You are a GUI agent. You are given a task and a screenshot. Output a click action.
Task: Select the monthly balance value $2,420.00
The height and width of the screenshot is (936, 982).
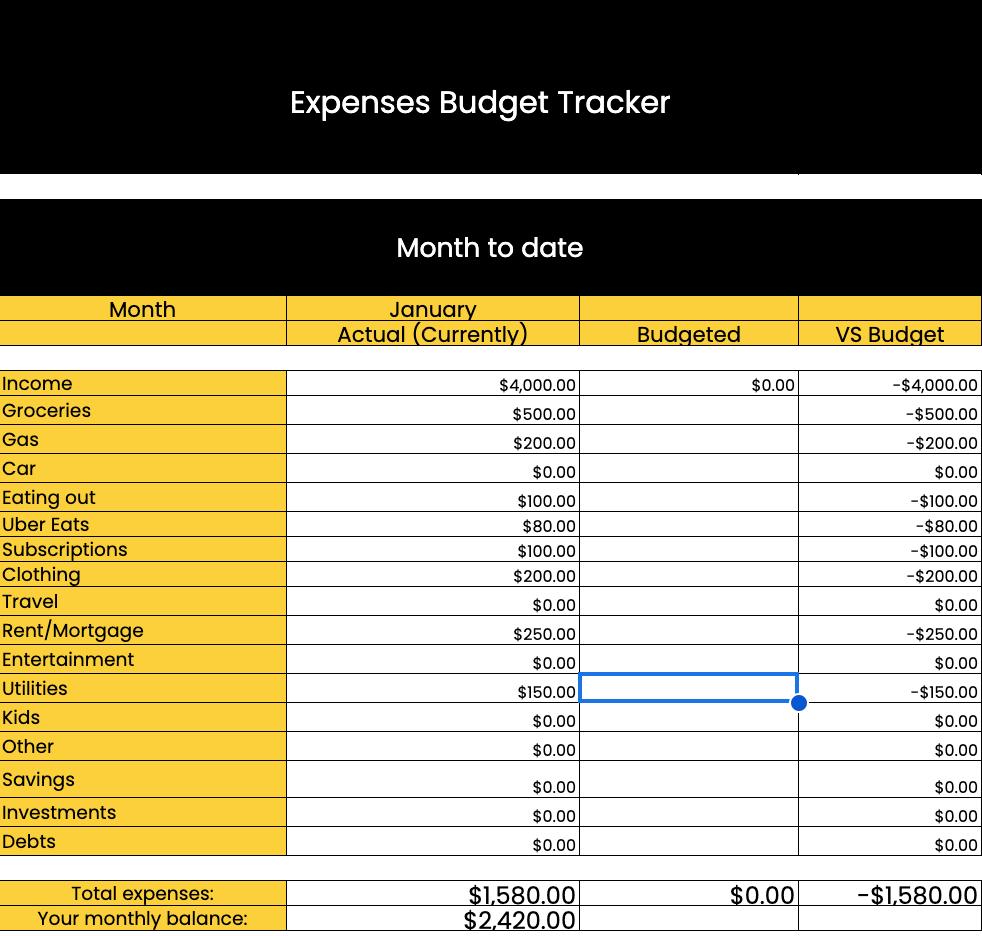[433, 918]
